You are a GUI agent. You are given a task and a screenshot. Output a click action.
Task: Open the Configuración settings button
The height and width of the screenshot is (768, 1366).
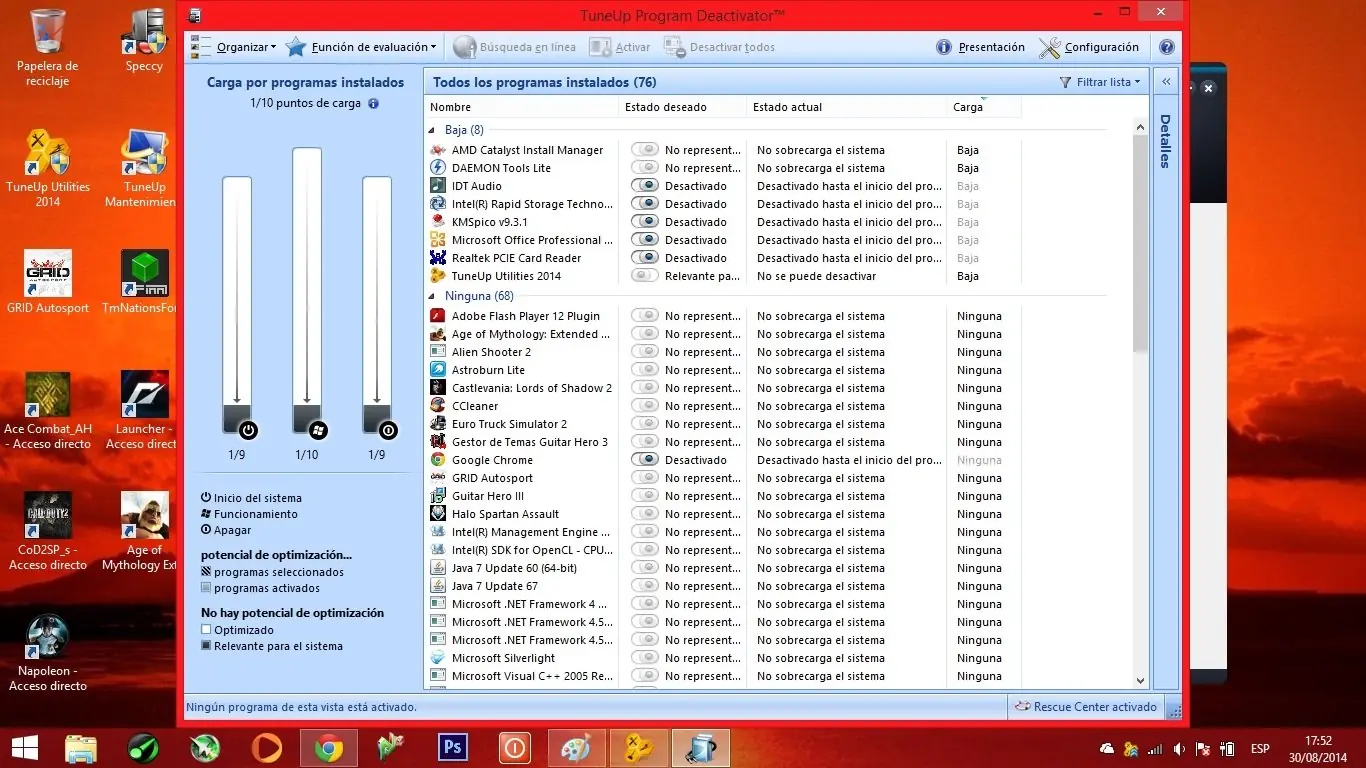1090,47
